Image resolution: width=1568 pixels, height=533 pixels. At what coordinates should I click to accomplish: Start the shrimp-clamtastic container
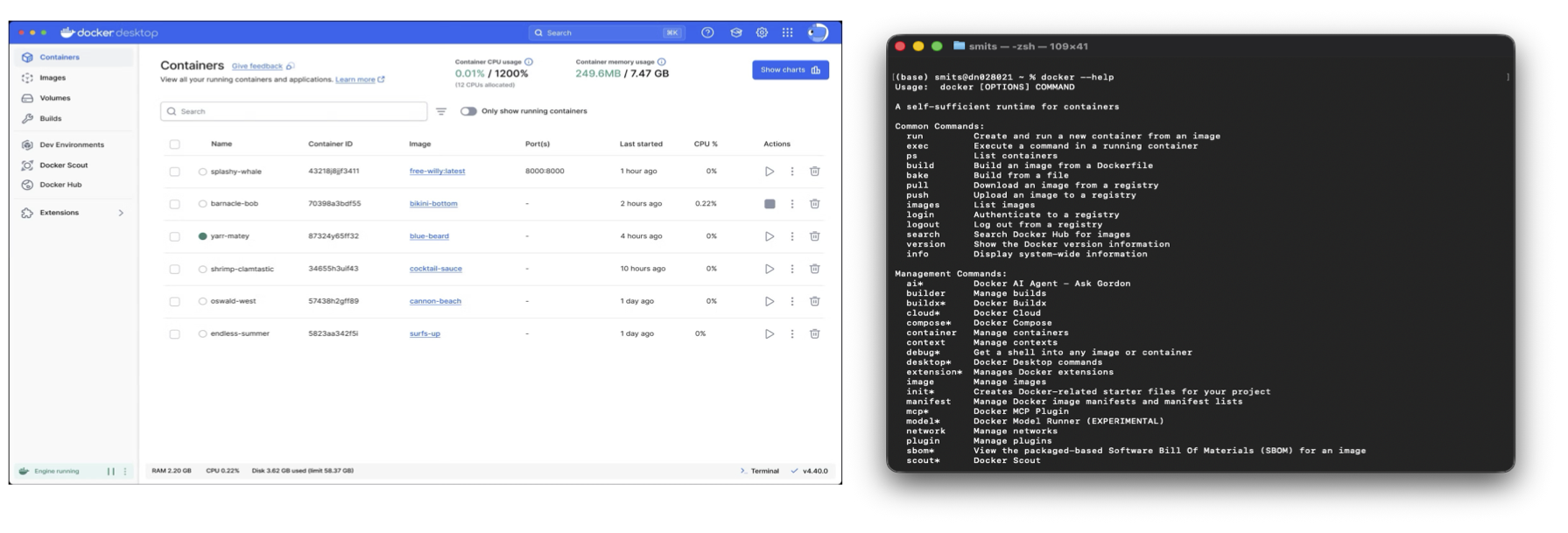pyautogui.click(x=769, y=269)
